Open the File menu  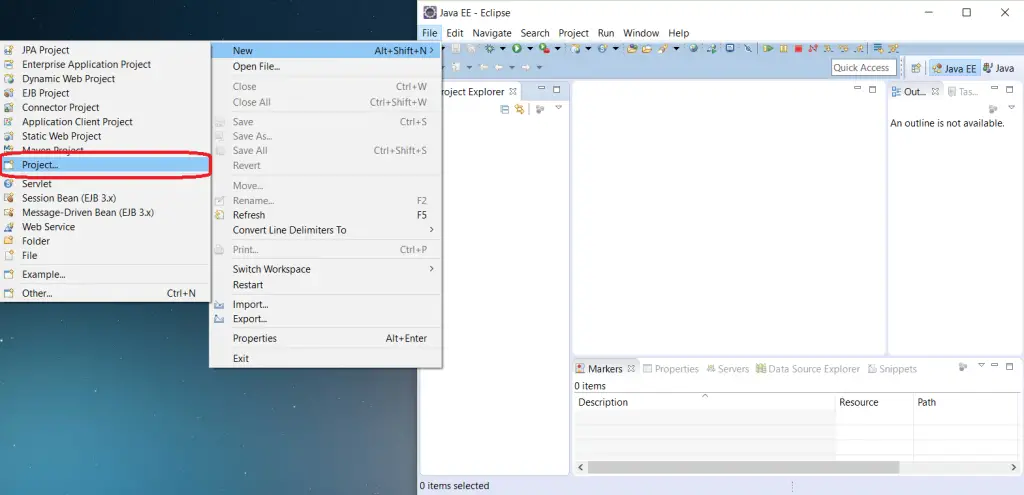(x=430, y=33)
